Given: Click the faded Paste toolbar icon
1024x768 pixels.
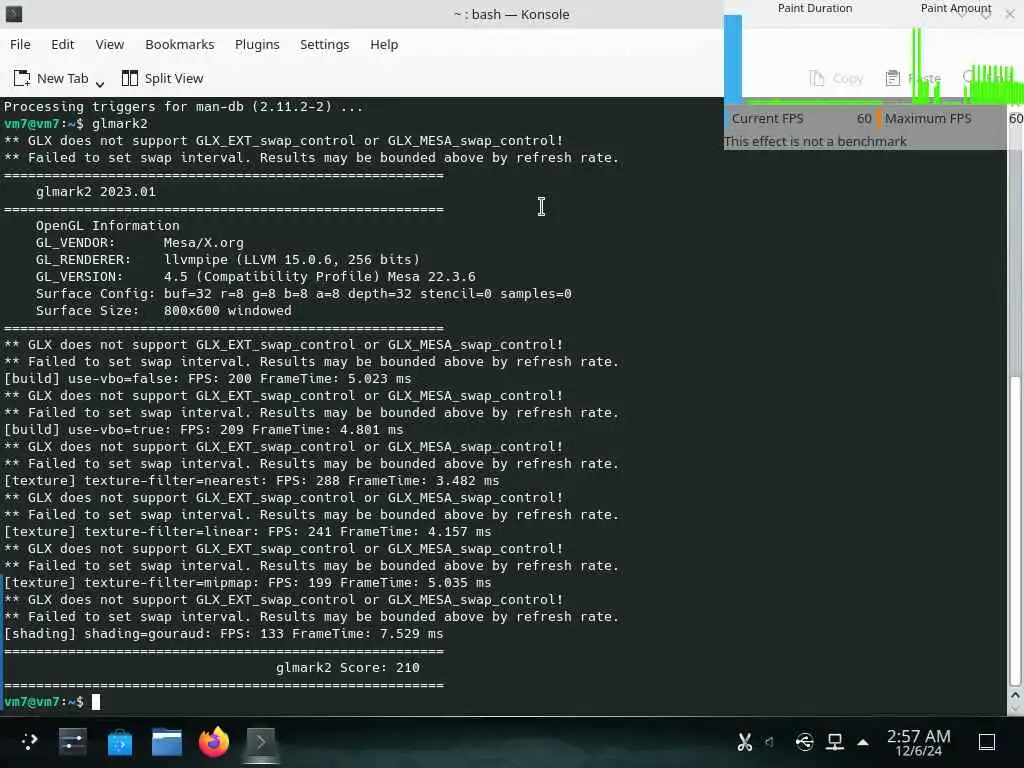Looking at the screenshot, I should pos(893,78).
